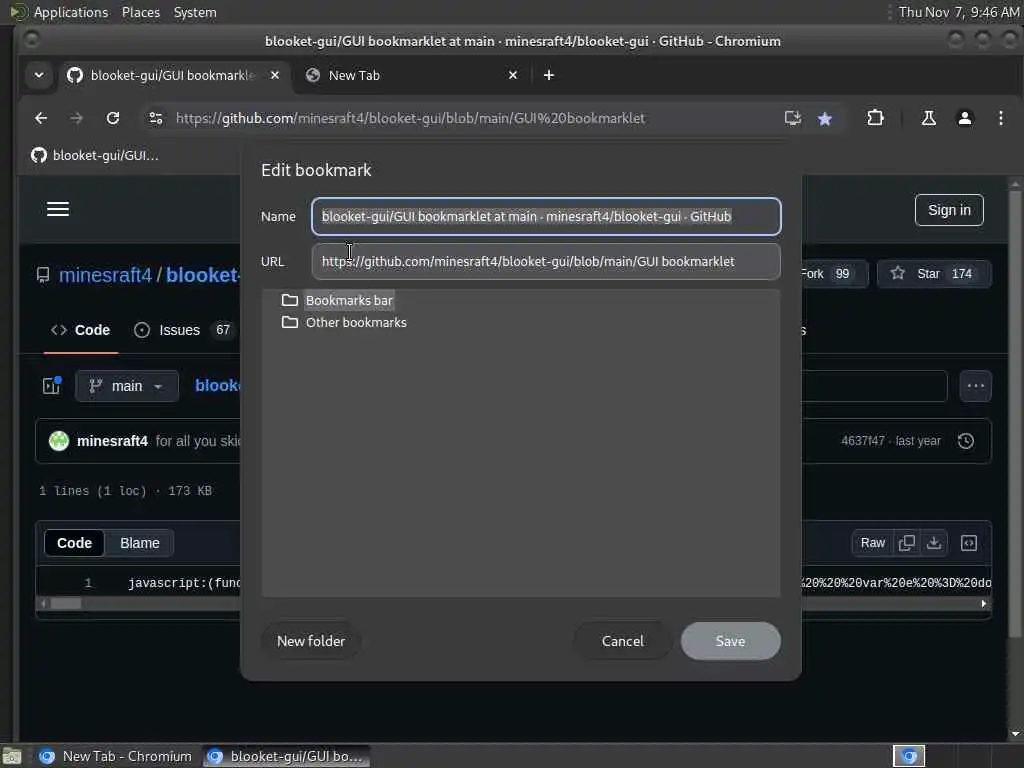This screenshot has width=1024, height=768.
Task: Open the main branch dropdown
Action: (127, 386)
